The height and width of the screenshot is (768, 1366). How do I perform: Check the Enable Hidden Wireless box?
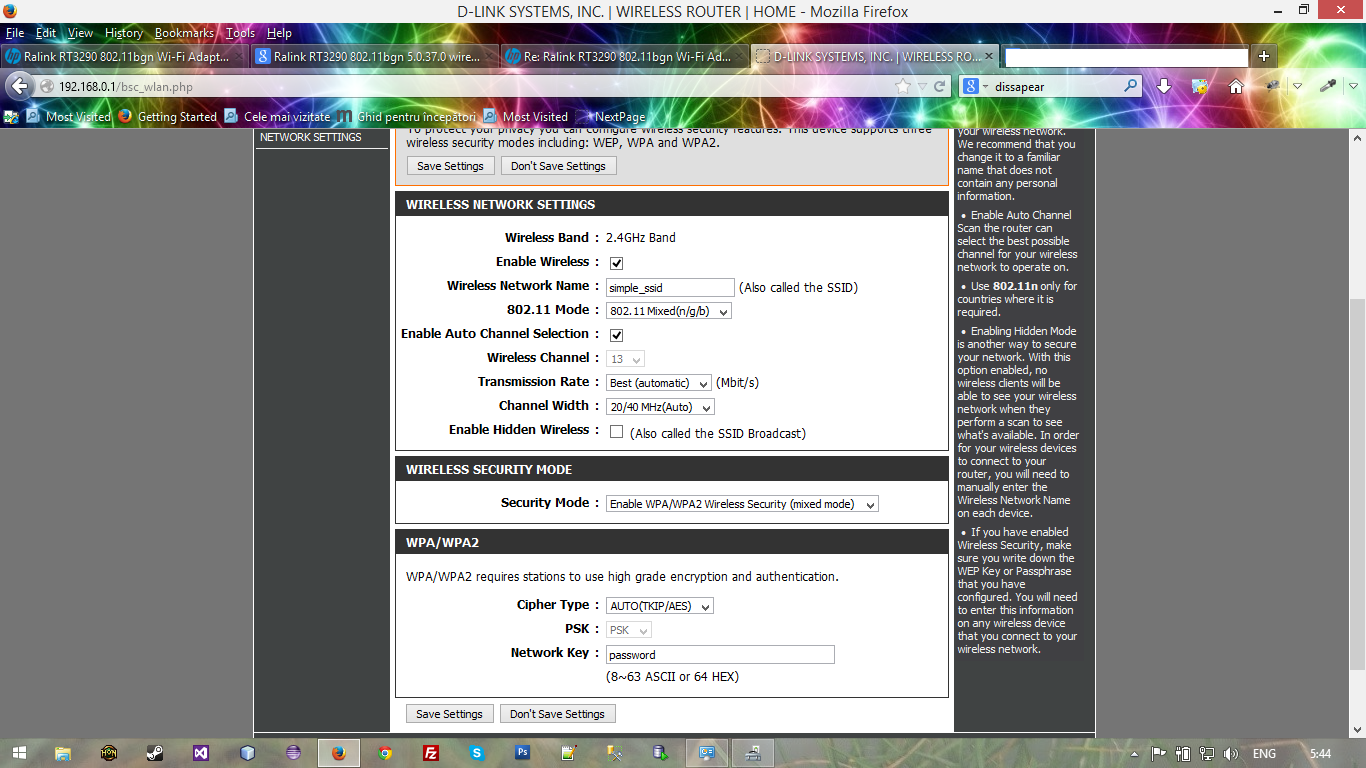click(x=616, y=432)
